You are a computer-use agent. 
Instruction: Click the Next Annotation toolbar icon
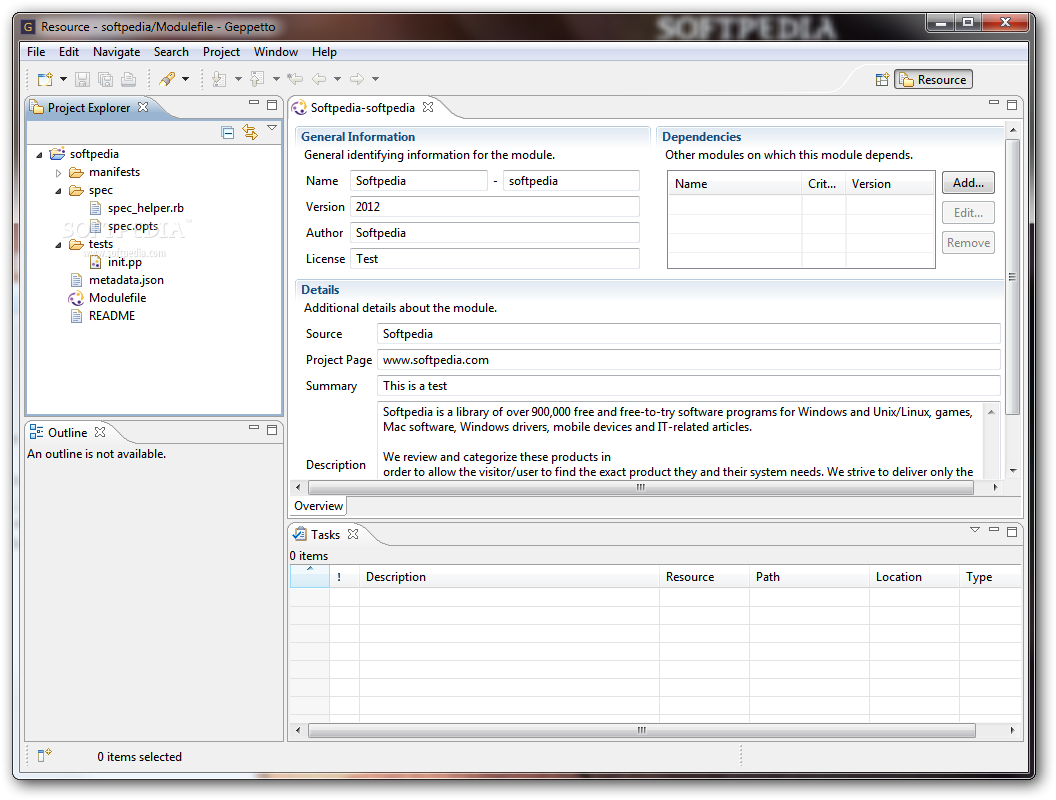[219, 79]
